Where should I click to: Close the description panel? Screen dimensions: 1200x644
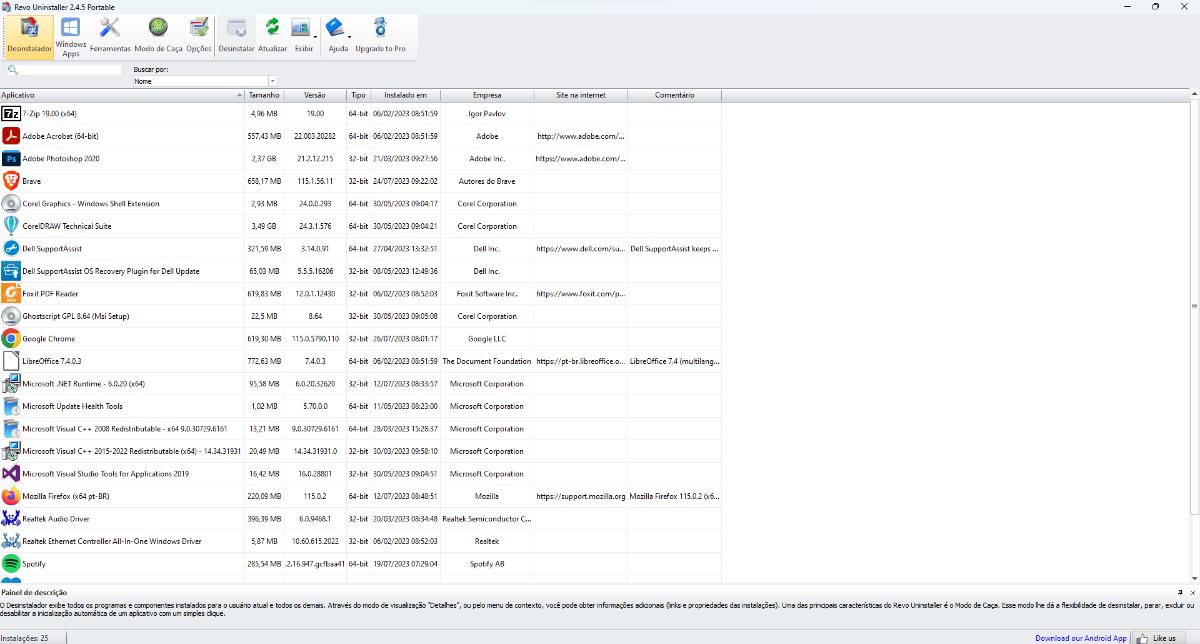1193,593
